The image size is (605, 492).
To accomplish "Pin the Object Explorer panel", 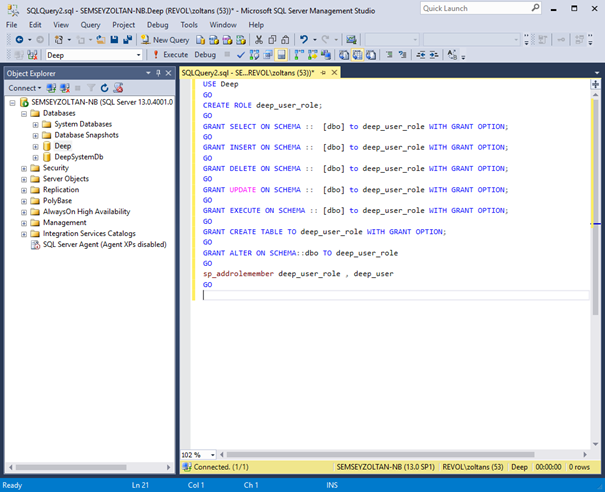I will coord(158,73).
